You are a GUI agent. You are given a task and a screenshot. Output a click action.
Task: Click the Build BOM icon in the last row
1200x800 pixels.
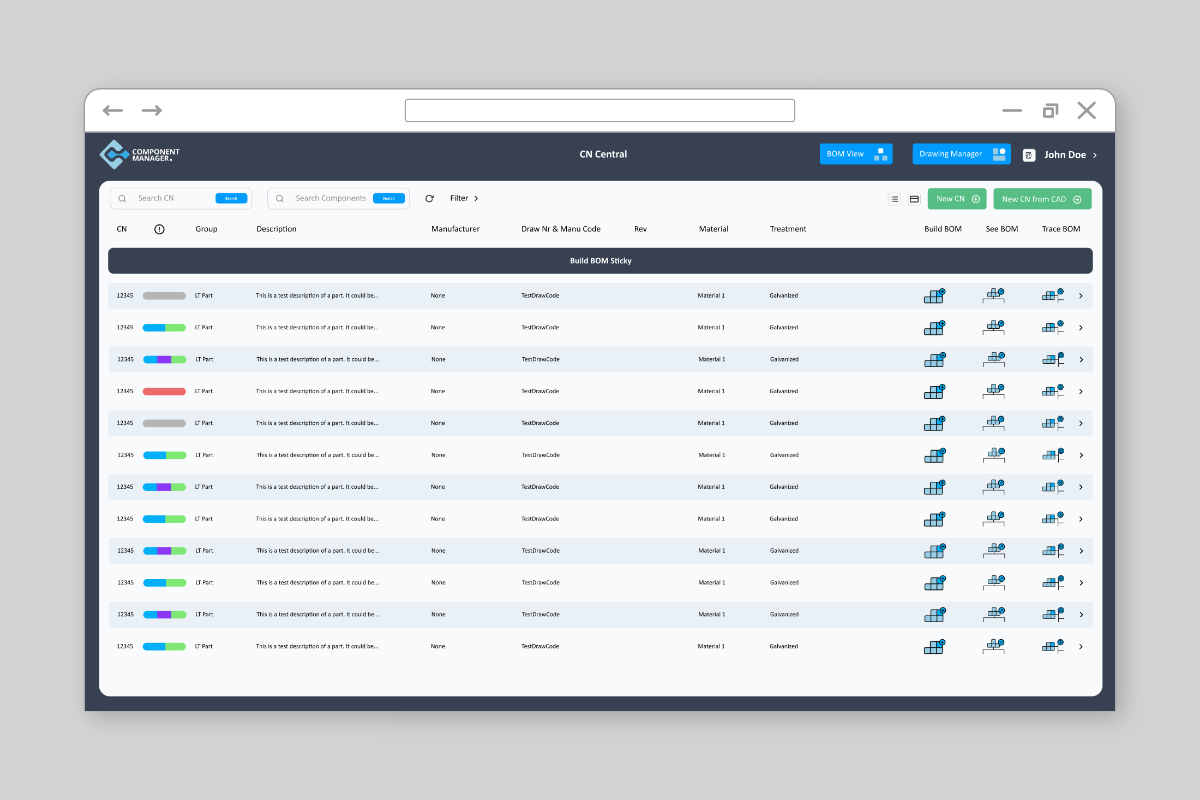coord(934,647)
